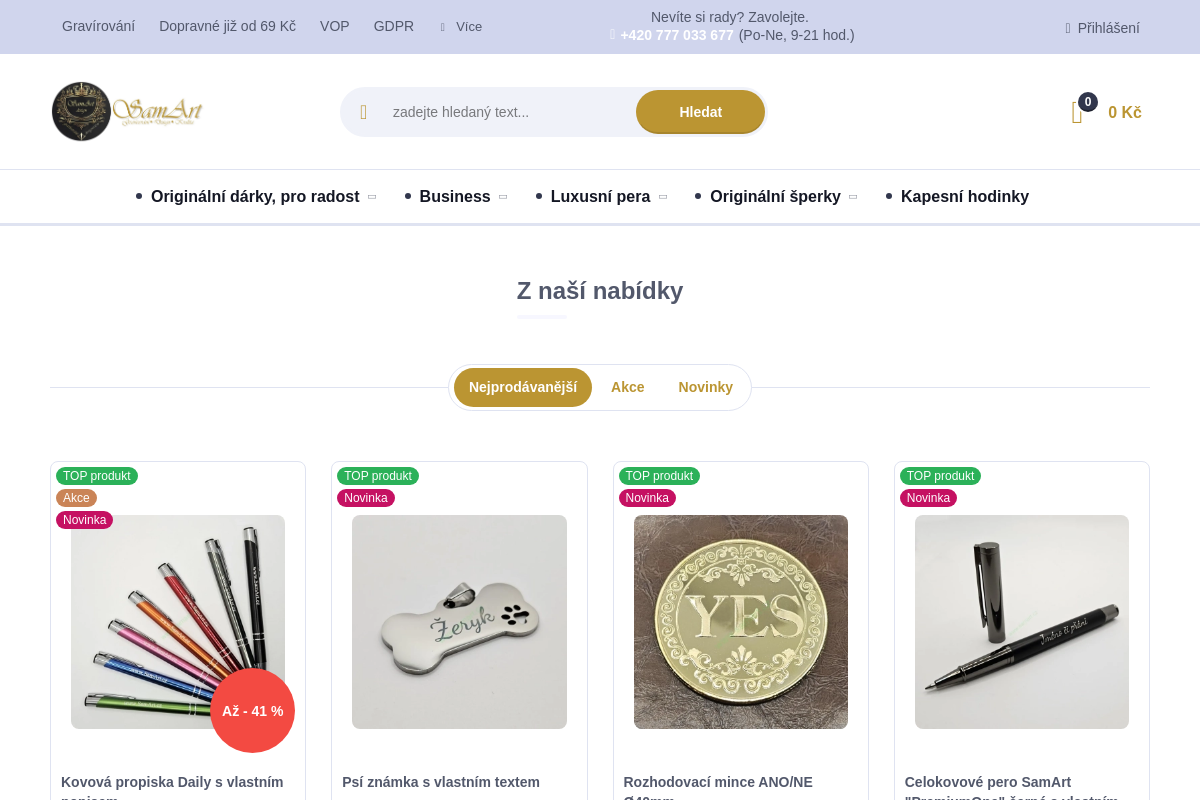Viewport: 1200px width, 800px height.
Task: Open Kapesní hodinky category
Action: pyautogui.click(x=964, y=197)
